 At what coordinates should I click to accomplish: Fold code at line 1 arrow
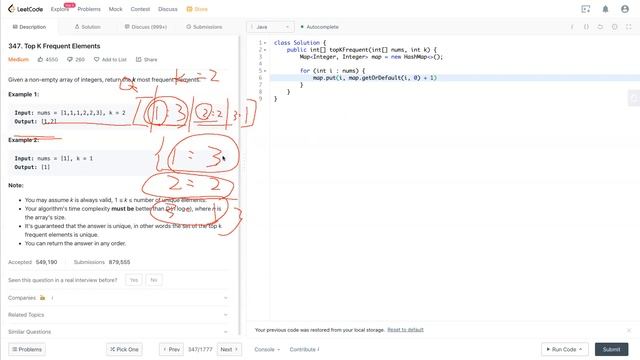265,43
